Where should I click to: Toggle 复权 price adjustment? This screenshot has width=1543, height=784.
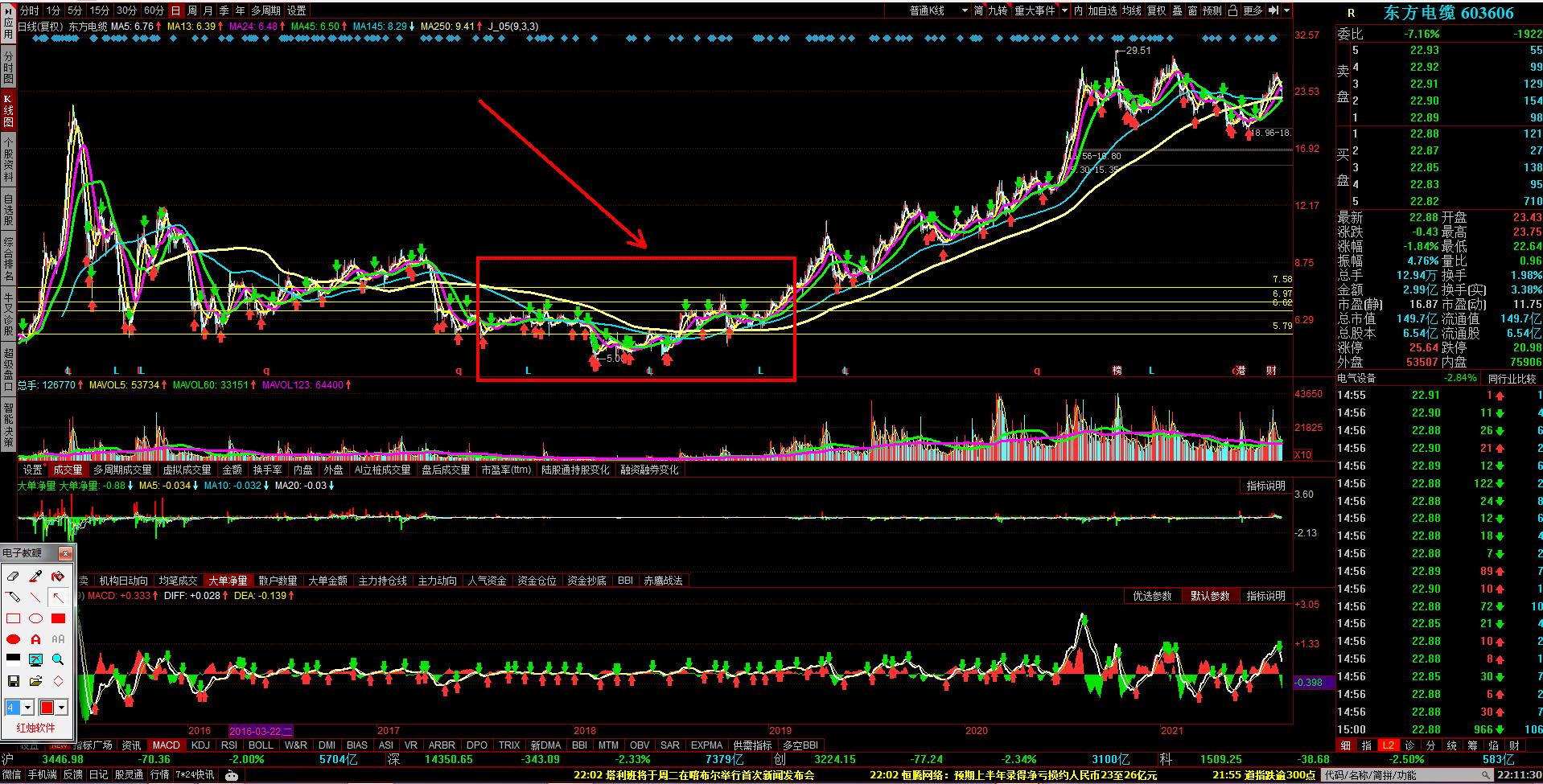(x=1156, y=10)
